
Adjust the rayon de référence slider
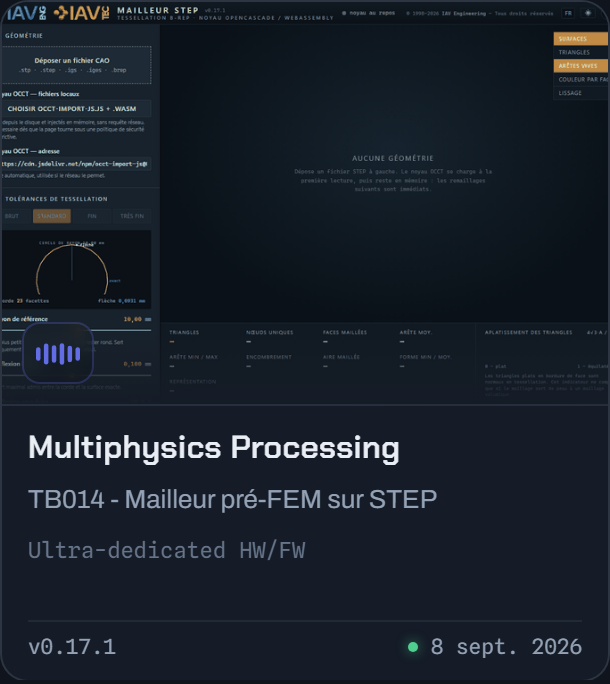[x=76, y=330]
